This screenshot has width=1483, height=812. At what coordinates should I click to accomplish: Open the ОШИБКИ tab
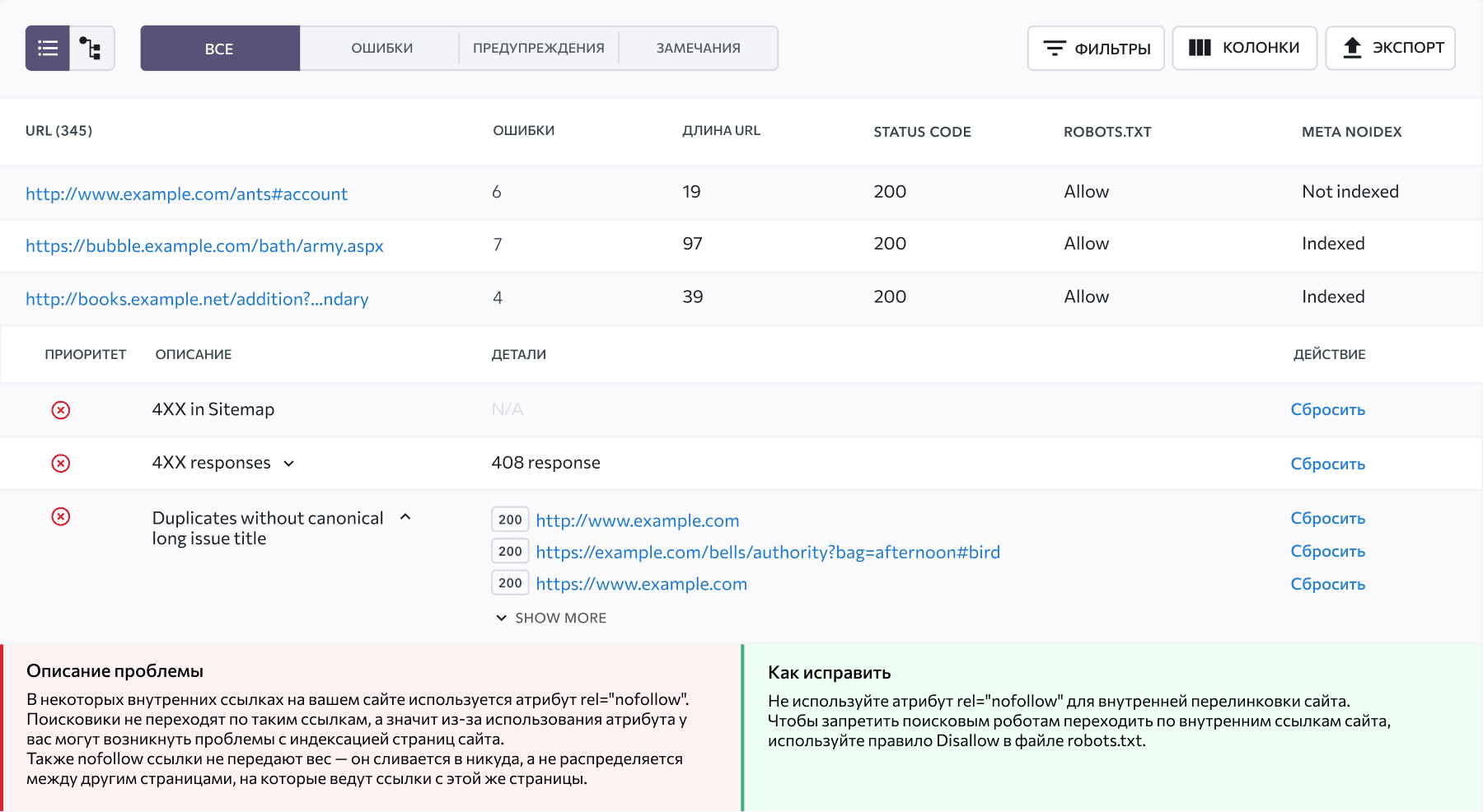tap(381, 48)
